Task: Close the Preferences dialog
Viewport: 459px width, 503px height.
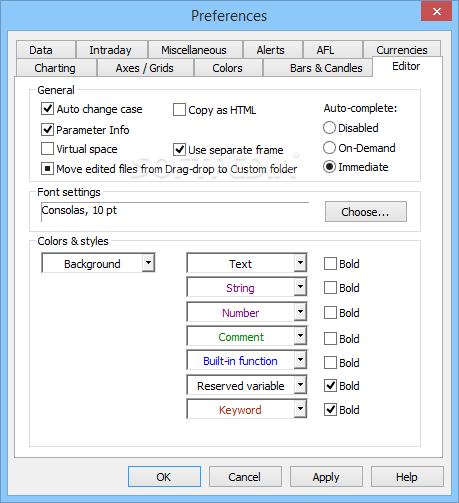Action: pyautogui.click(x=436, y=12)
